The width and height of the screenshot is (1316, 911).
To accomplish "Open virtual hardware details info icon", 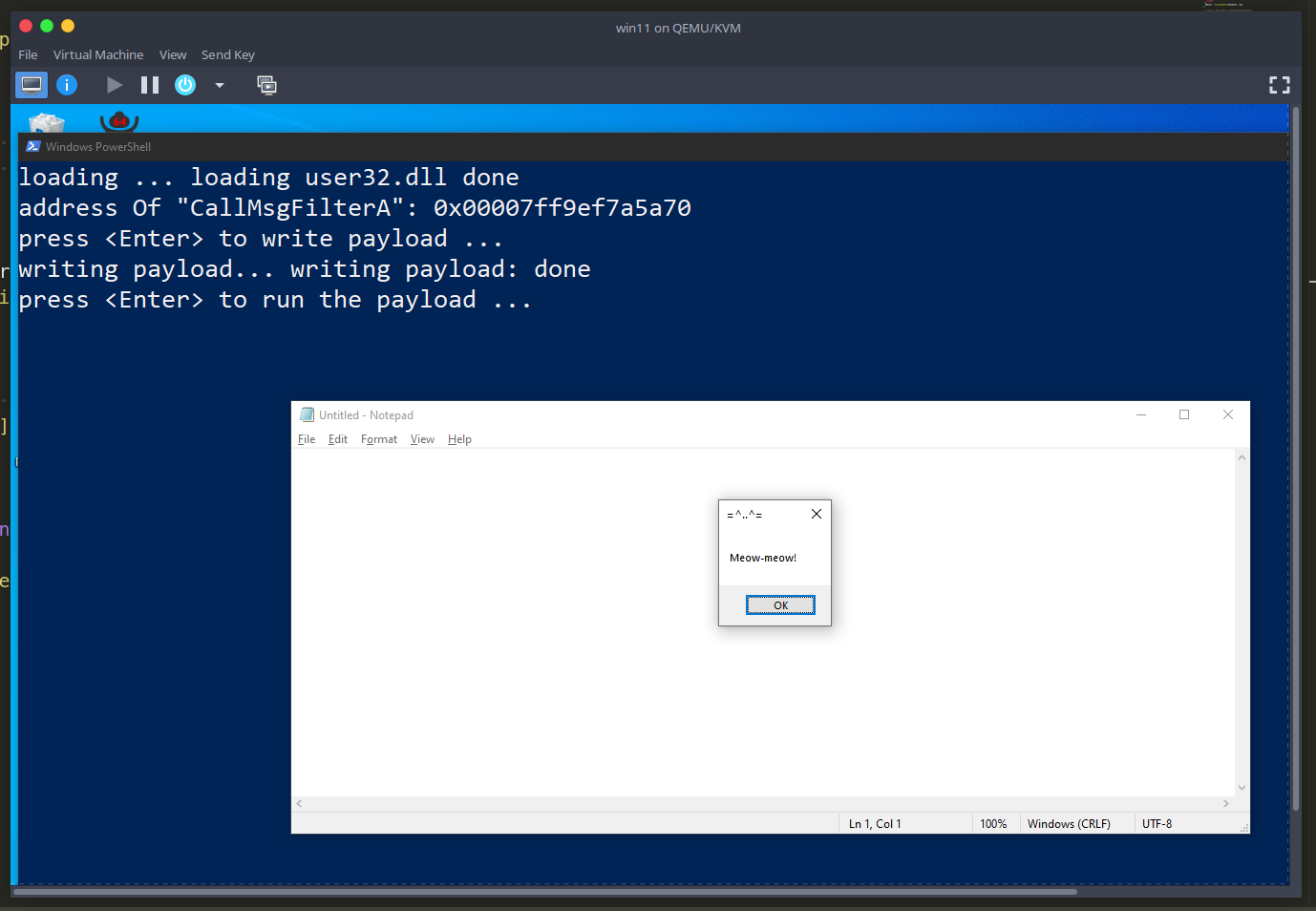I will pyautogui.click(x=67, y=85).
